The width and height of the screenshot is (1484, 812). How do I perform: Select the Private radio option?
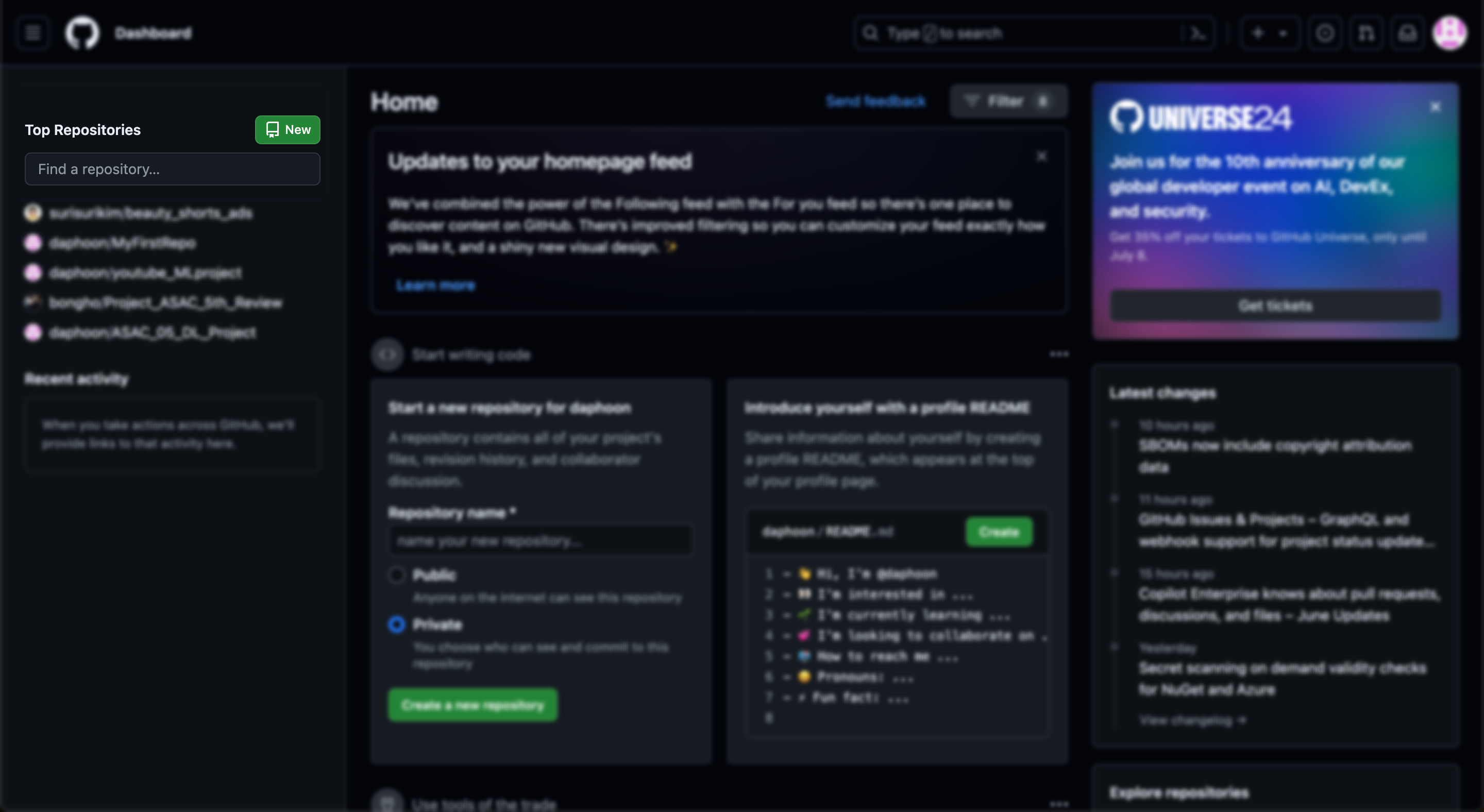[x=396, y=624]
